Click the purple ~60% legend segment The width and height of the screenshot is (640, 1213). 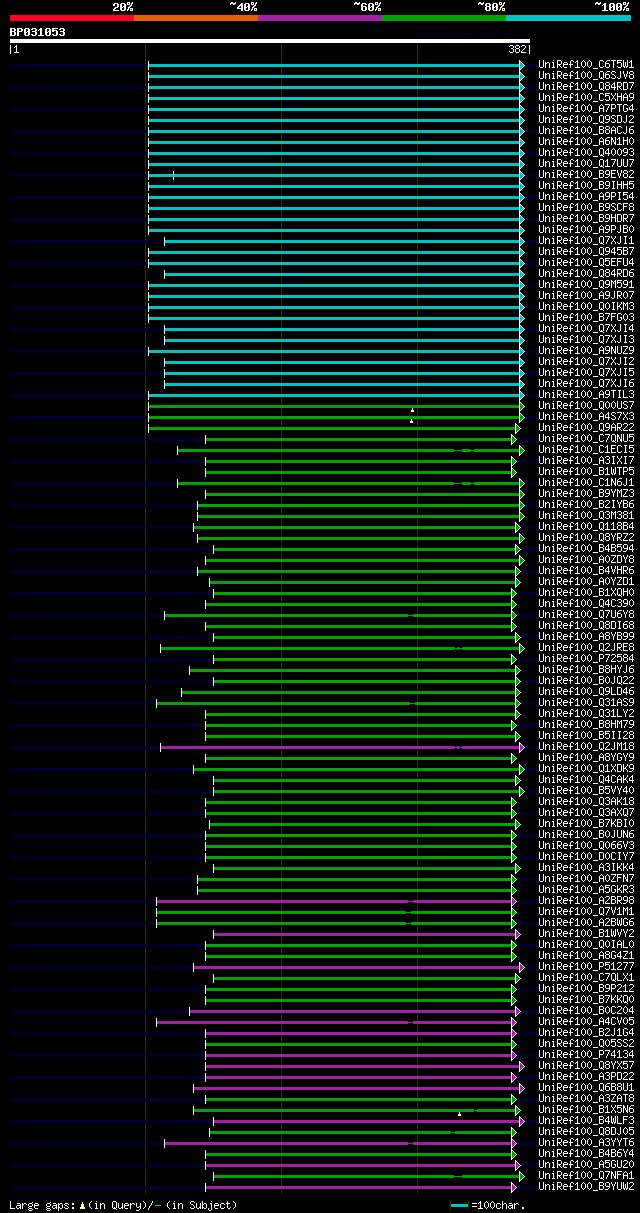click(319, 18)
